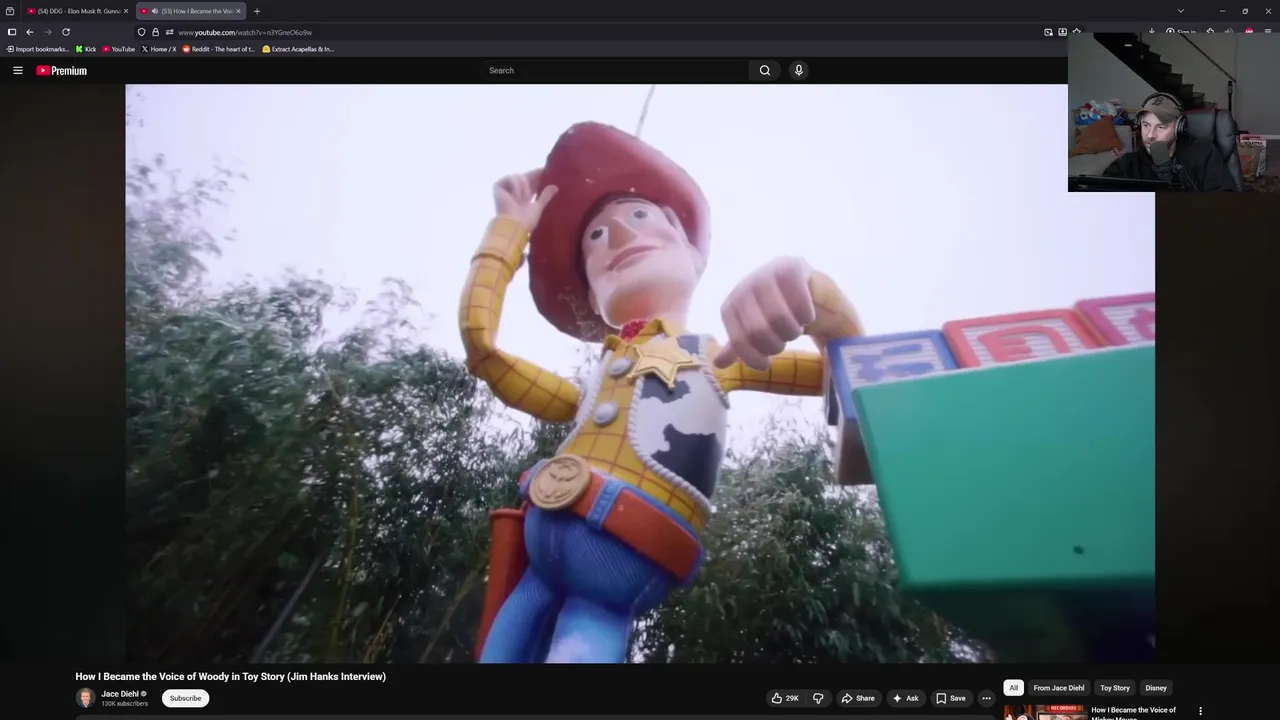Open Jace Diehl channel avatar

tap(86, 698)
